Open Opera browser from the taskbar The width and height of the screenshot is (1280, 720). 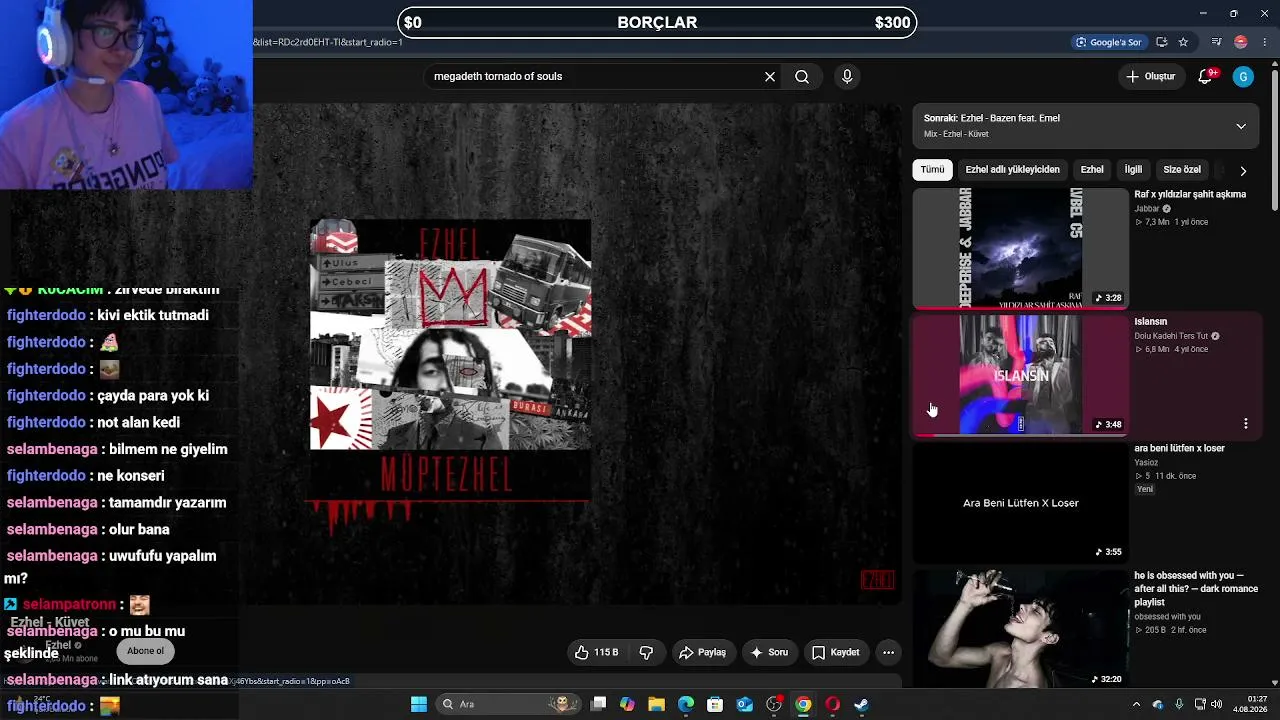click(832, 704)
